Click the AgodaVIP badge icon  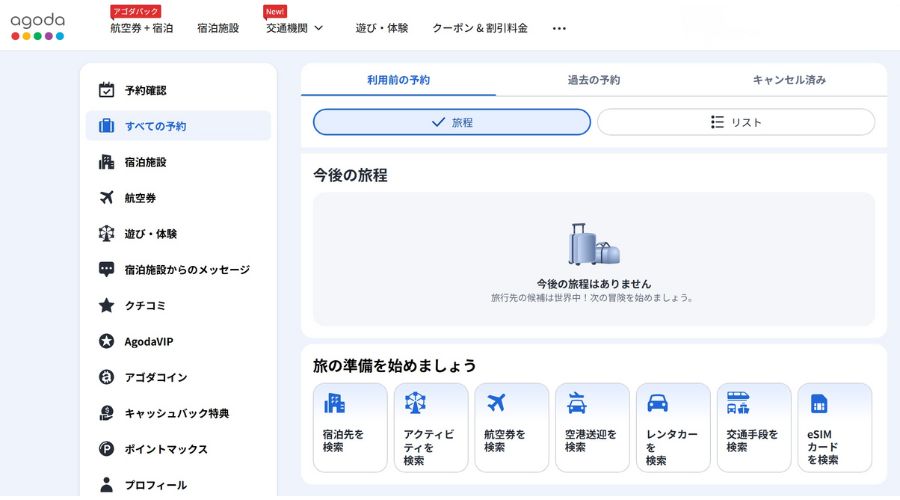coord(106,341)
